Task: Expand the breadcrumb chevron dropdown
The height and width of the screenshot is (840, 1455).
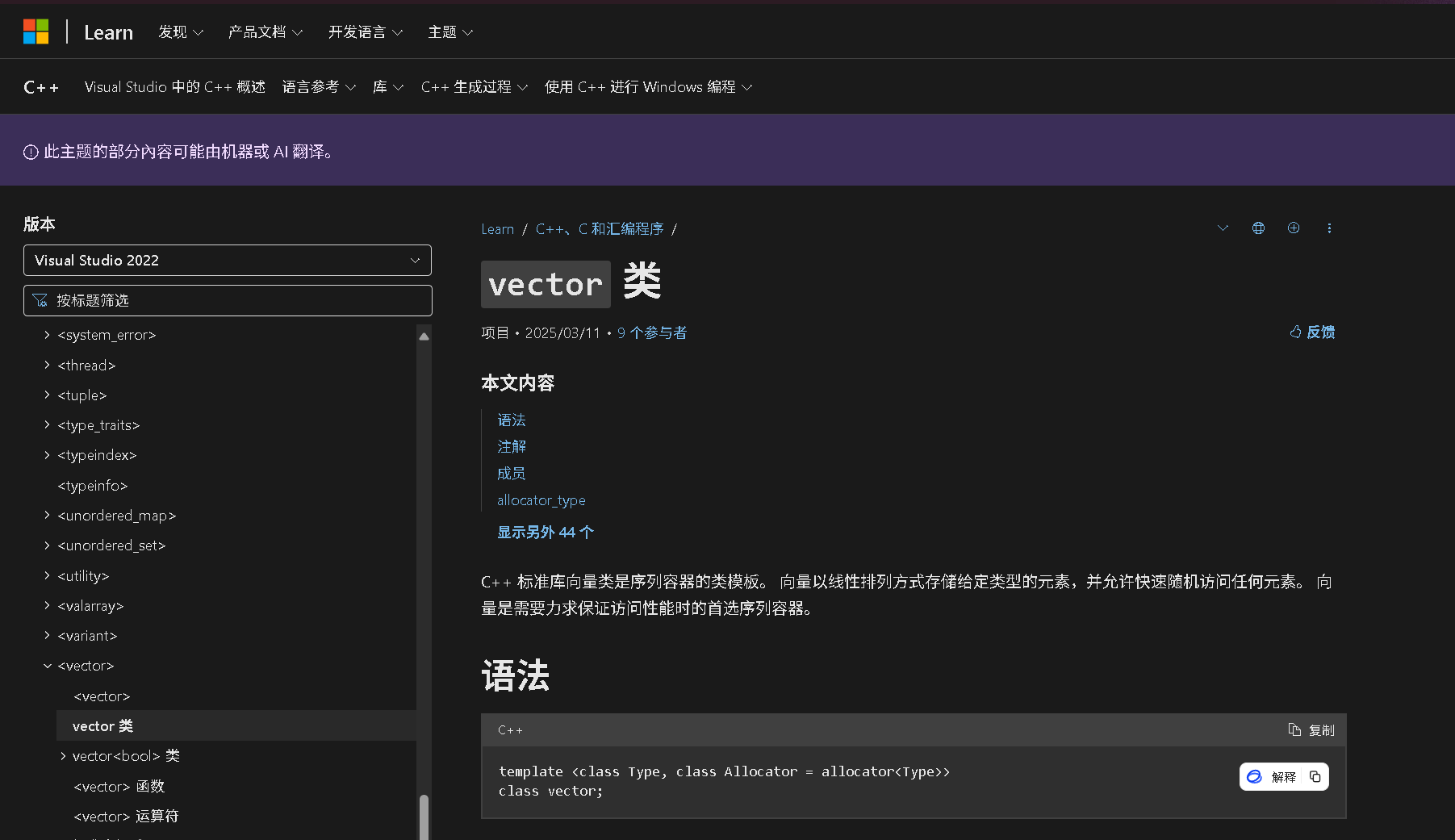Action: click(1223, 228)
